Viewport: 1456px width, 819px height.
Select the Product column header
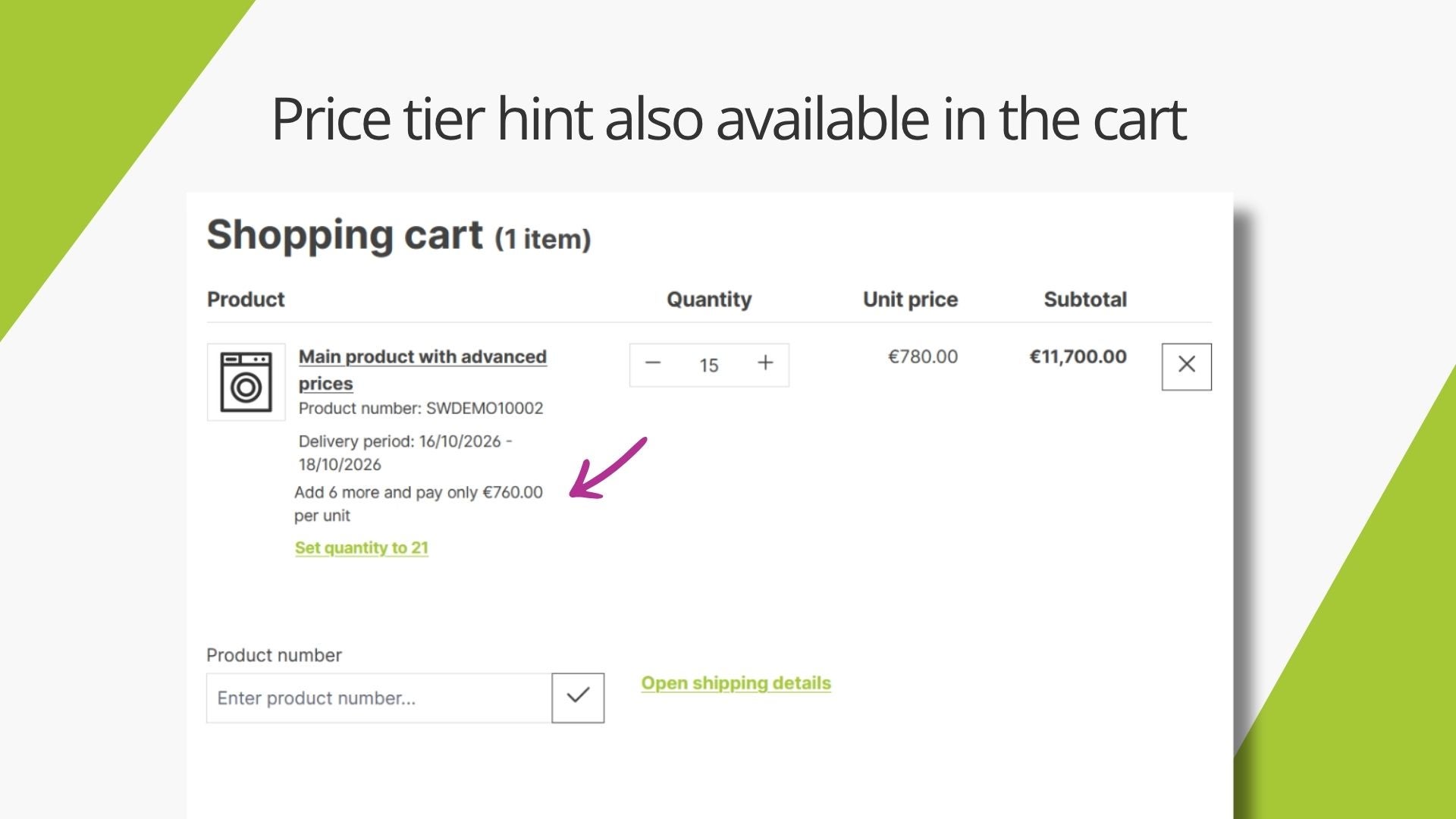[246, 300]
